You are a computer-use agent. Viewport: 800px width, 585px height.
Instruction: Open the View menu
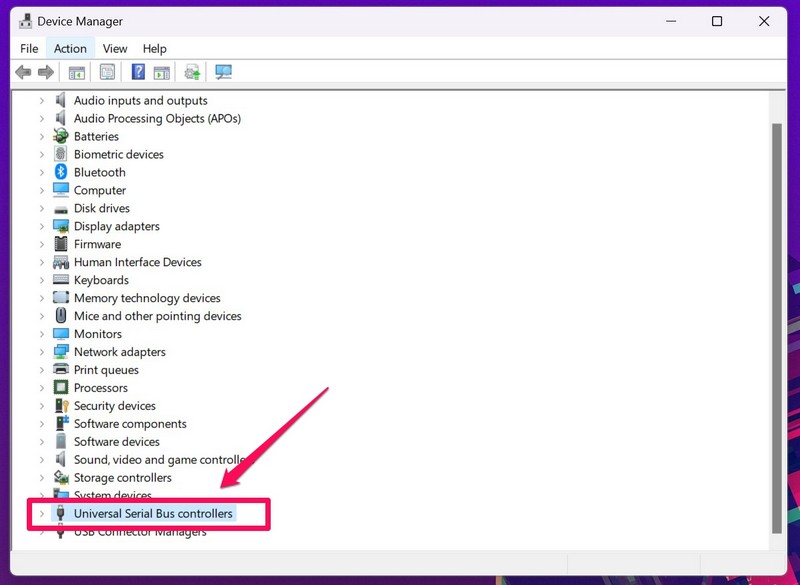115,48
